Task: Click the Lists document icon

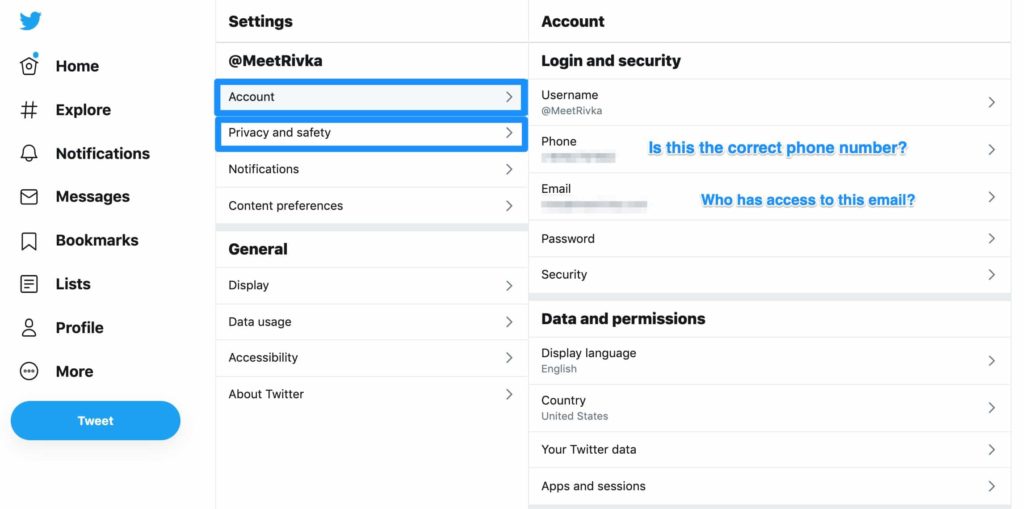Action: (29, 284)
